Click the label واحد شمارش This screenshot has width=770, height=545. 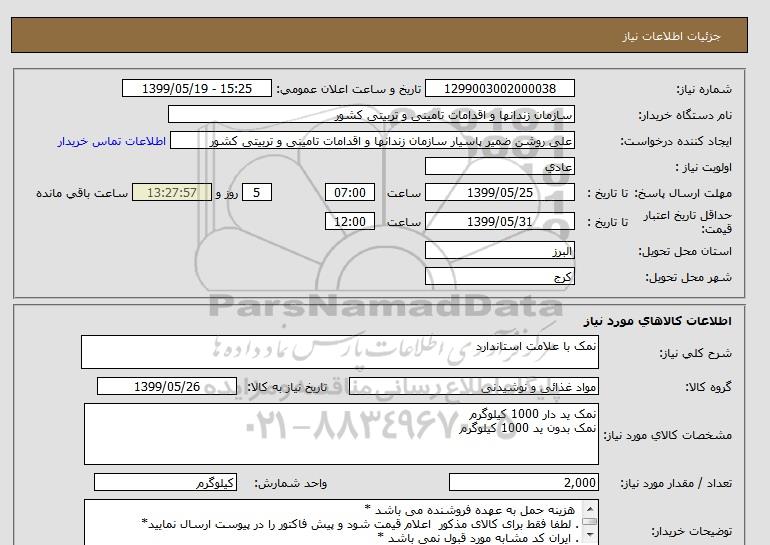[290, 484]
